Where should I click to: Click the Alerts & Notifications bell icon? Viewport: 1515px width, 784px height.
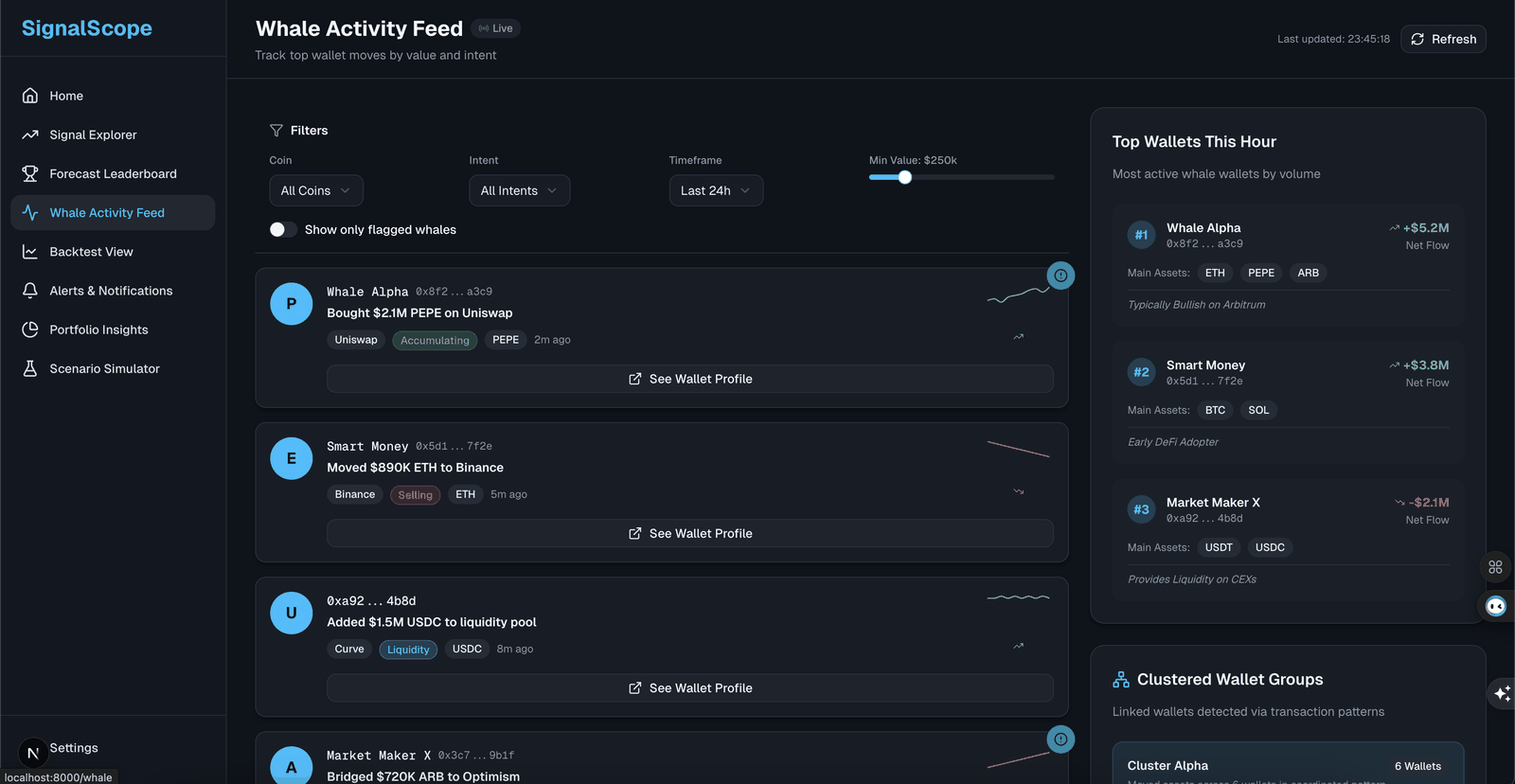coord(30,291)
